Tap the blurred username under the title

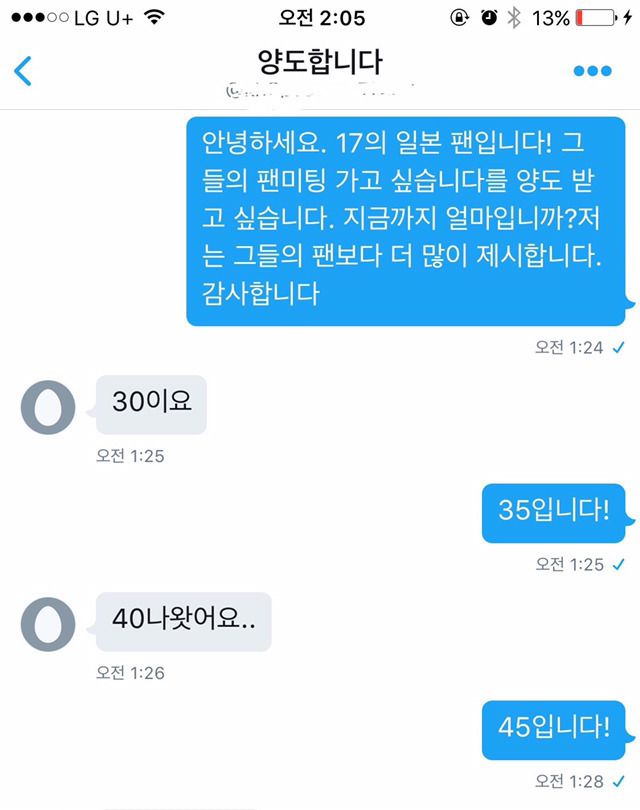tap(320, 91)
